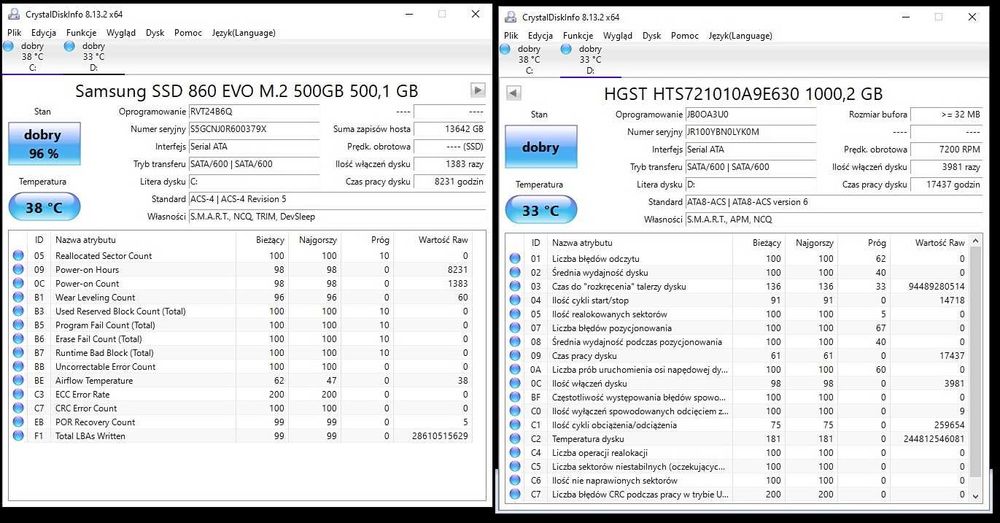The height and width of the screenshot is (523, 1000).
Task: Click the CrystalDiskInfo title bar icon in HGST window
Action: coord(510,17)
